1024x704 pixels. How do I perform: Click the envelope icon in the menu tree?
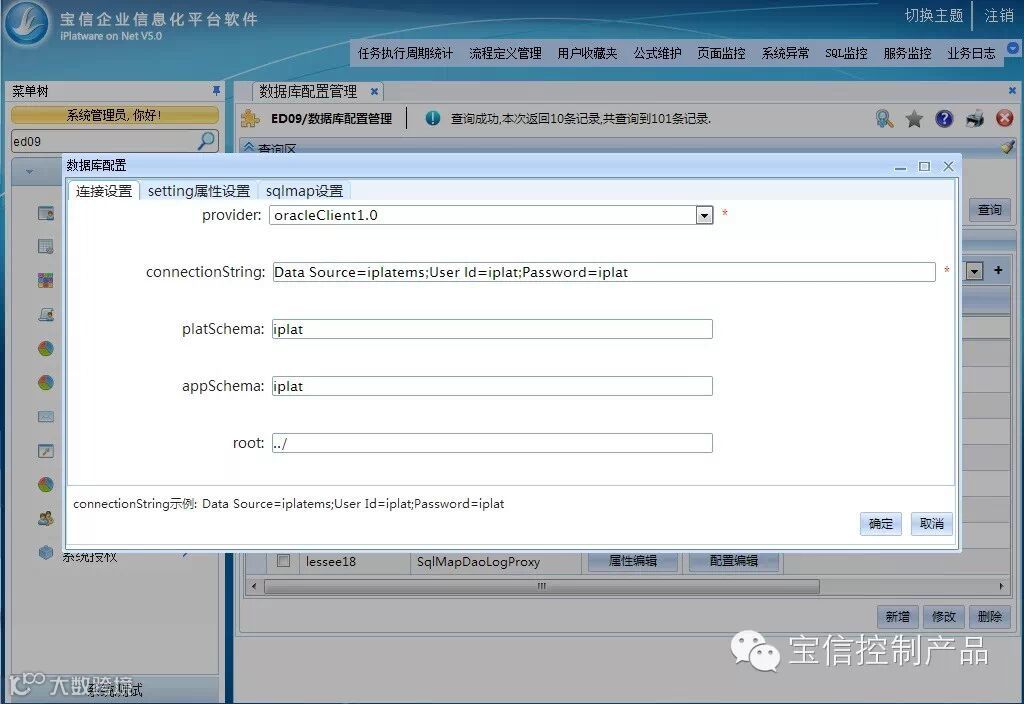(46, 416)
